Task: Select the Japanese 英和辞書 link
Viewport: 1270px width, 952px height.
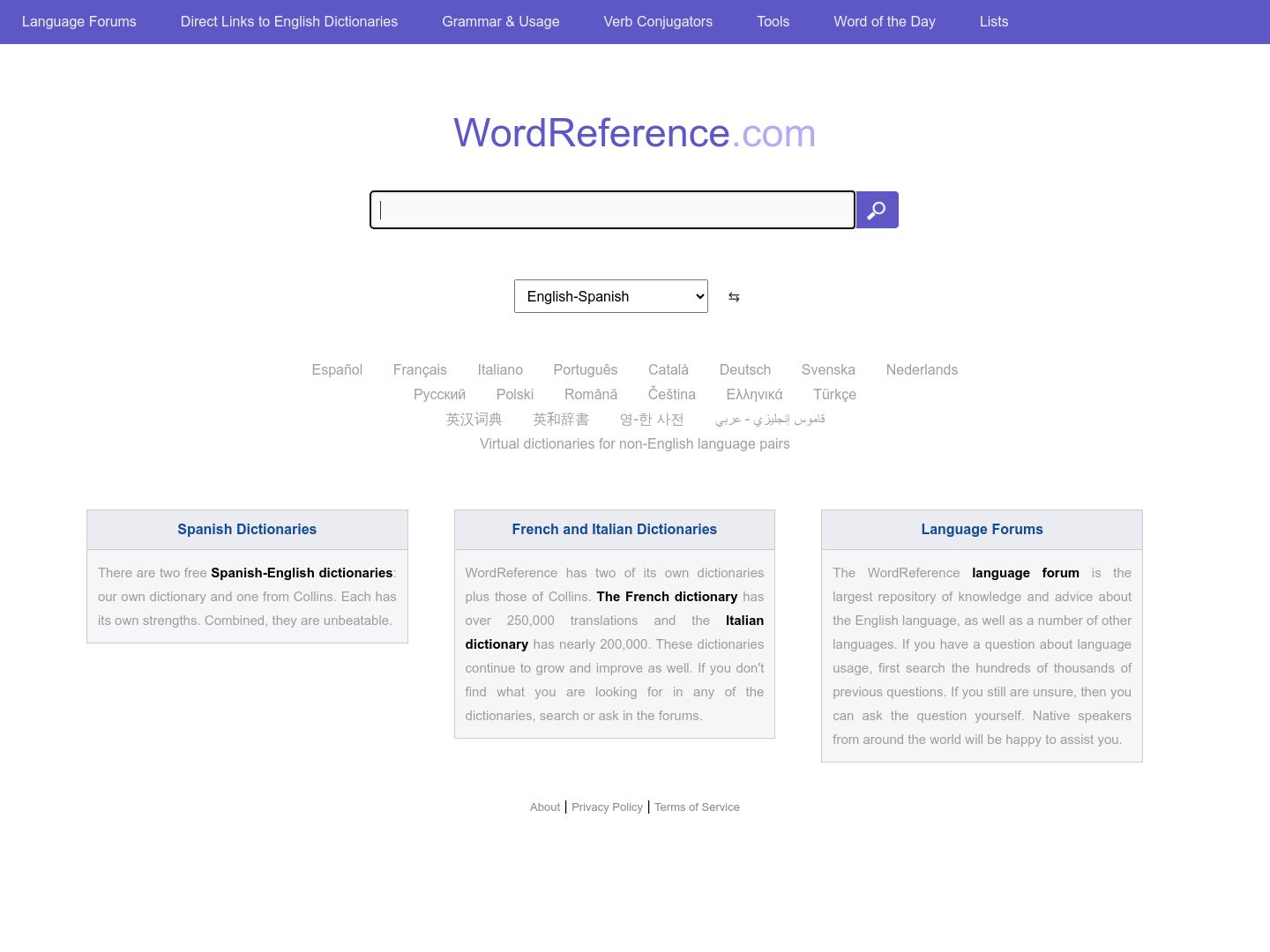Action: (x=561, y=419)
